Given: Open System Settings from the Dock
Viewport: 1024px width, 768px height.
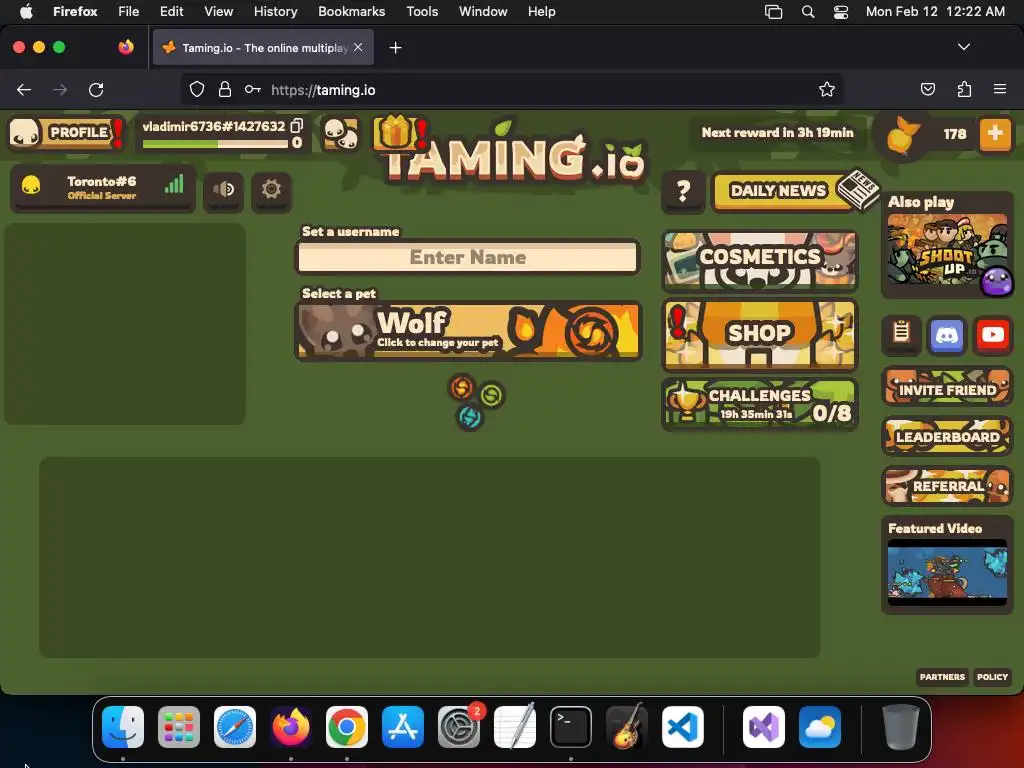Looking at the screenshot, I should pos(459,727).
